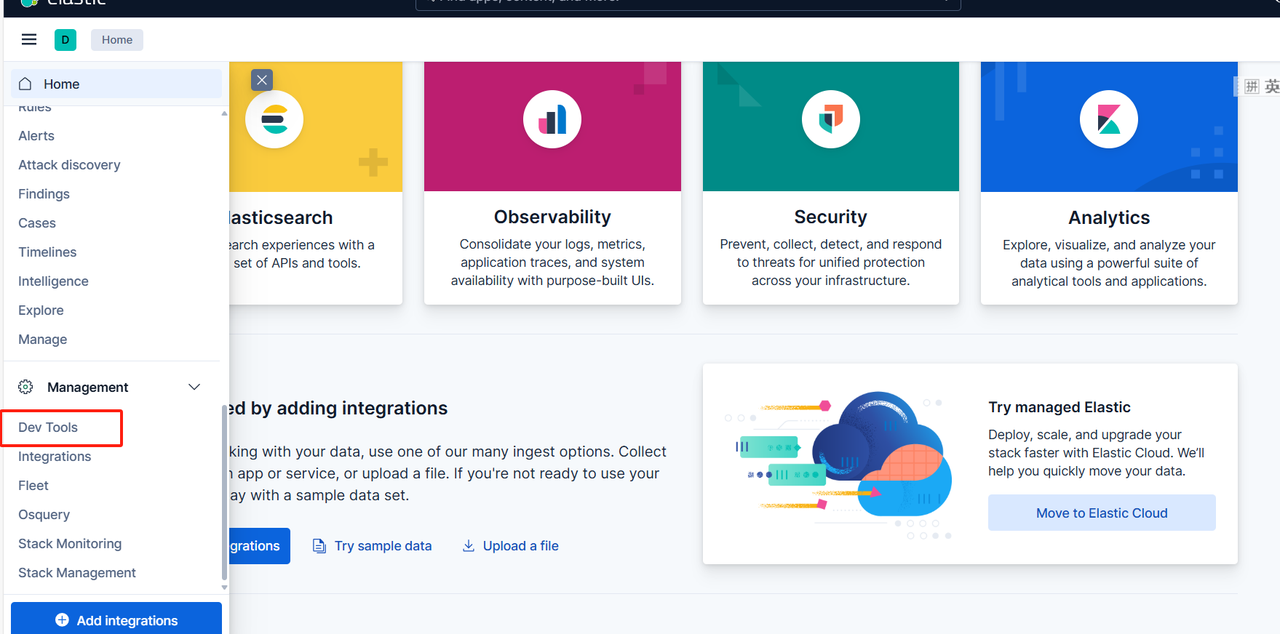Click the search bar at top

(688, 5)
